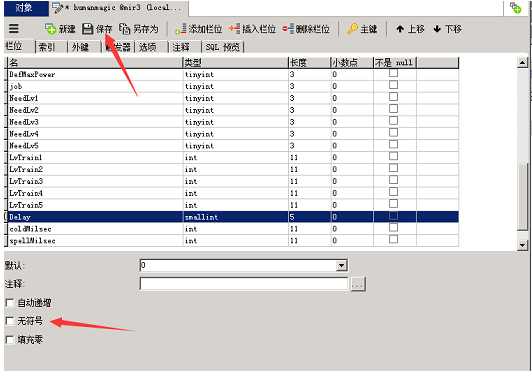
Task: Open the 栏位 tab
Action: click(19, 46)
